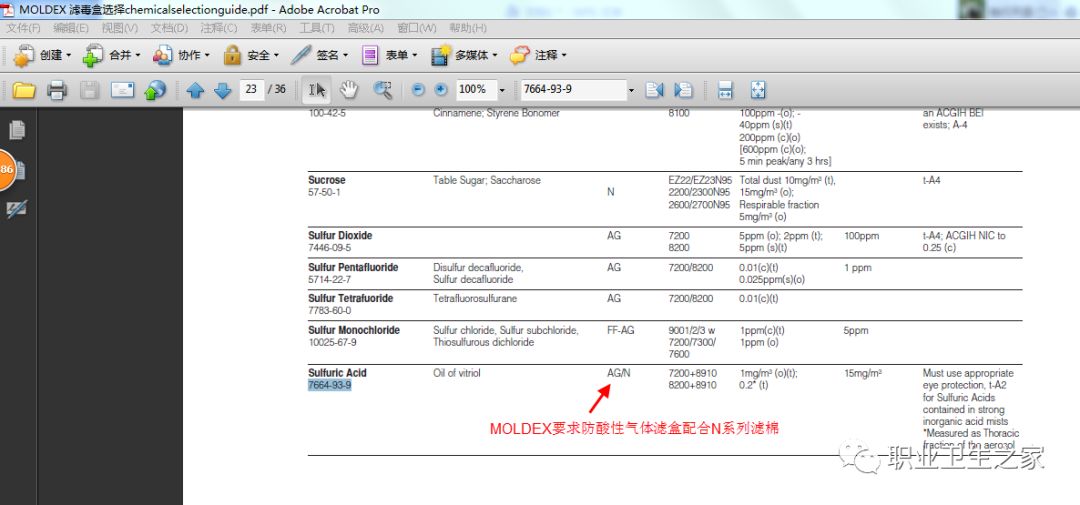Open the Pages panel in left sidebar
This screenshot has width=1080, height=505.
click(17, 130)
